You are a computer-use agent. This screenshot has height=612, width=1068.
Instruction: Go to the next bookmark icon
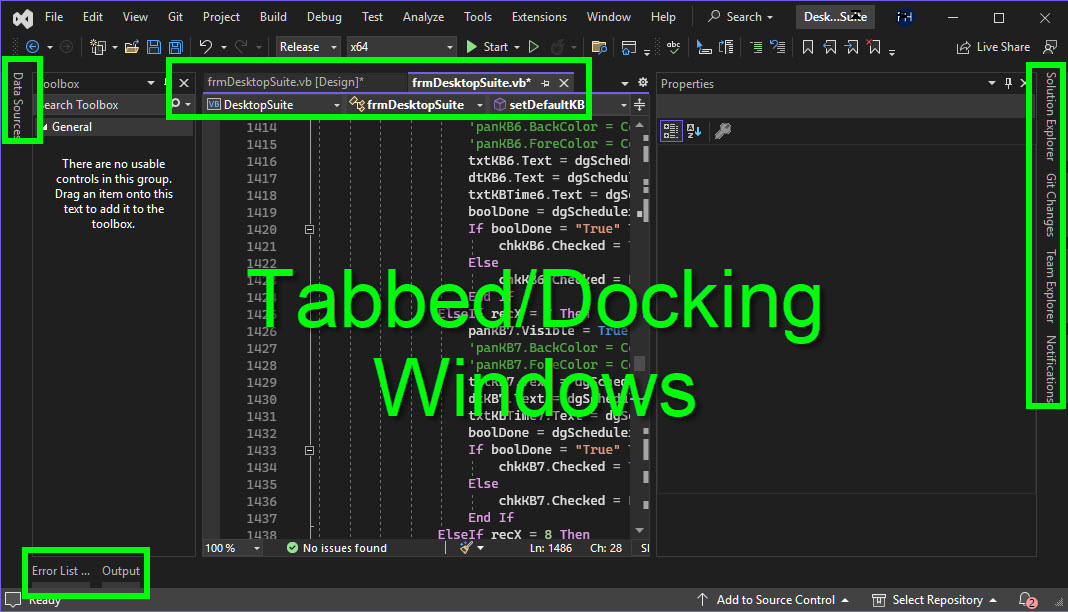pos(852,47)
